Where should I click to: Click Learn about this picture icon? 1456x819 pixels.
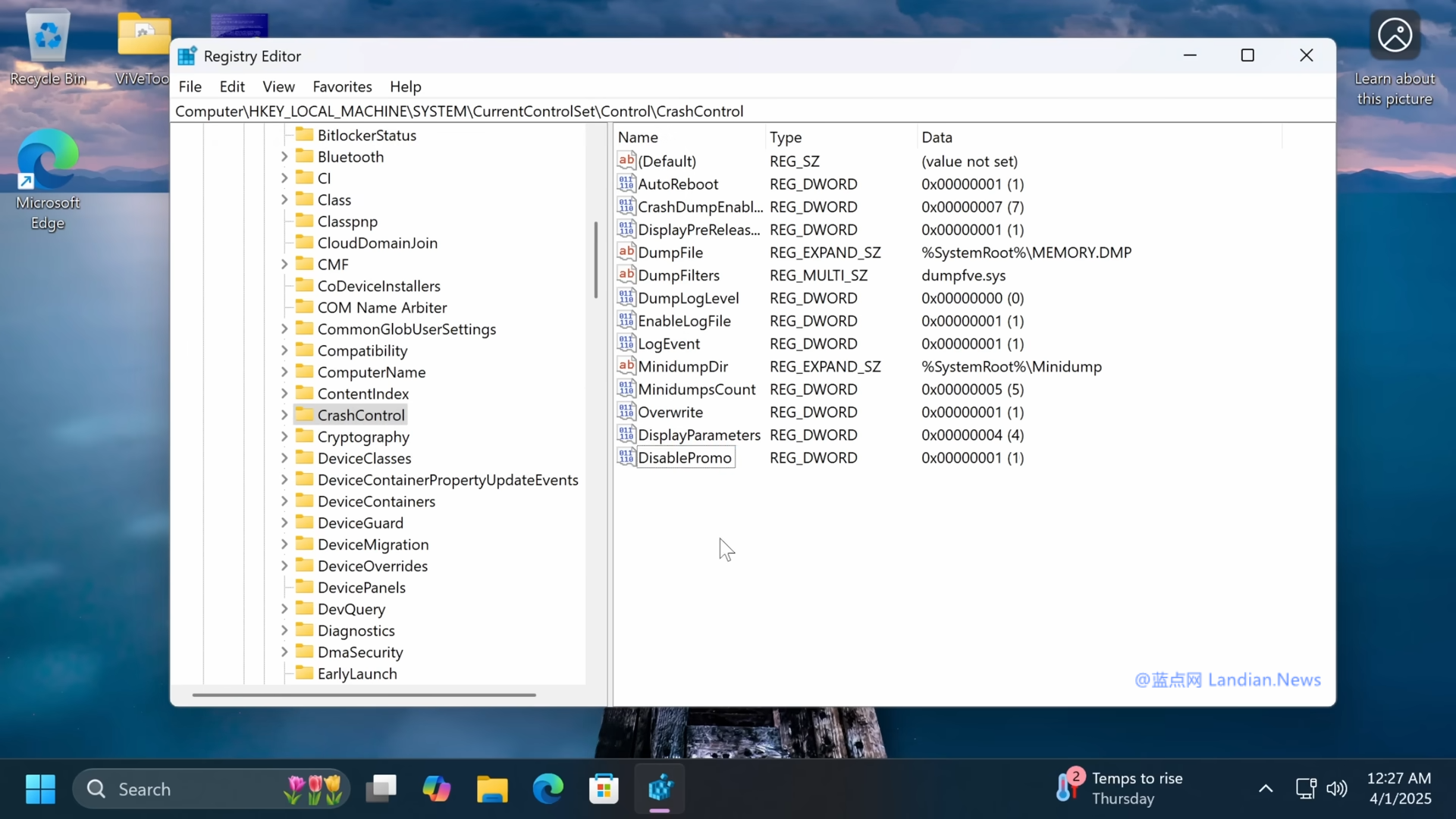(1395, 58)
